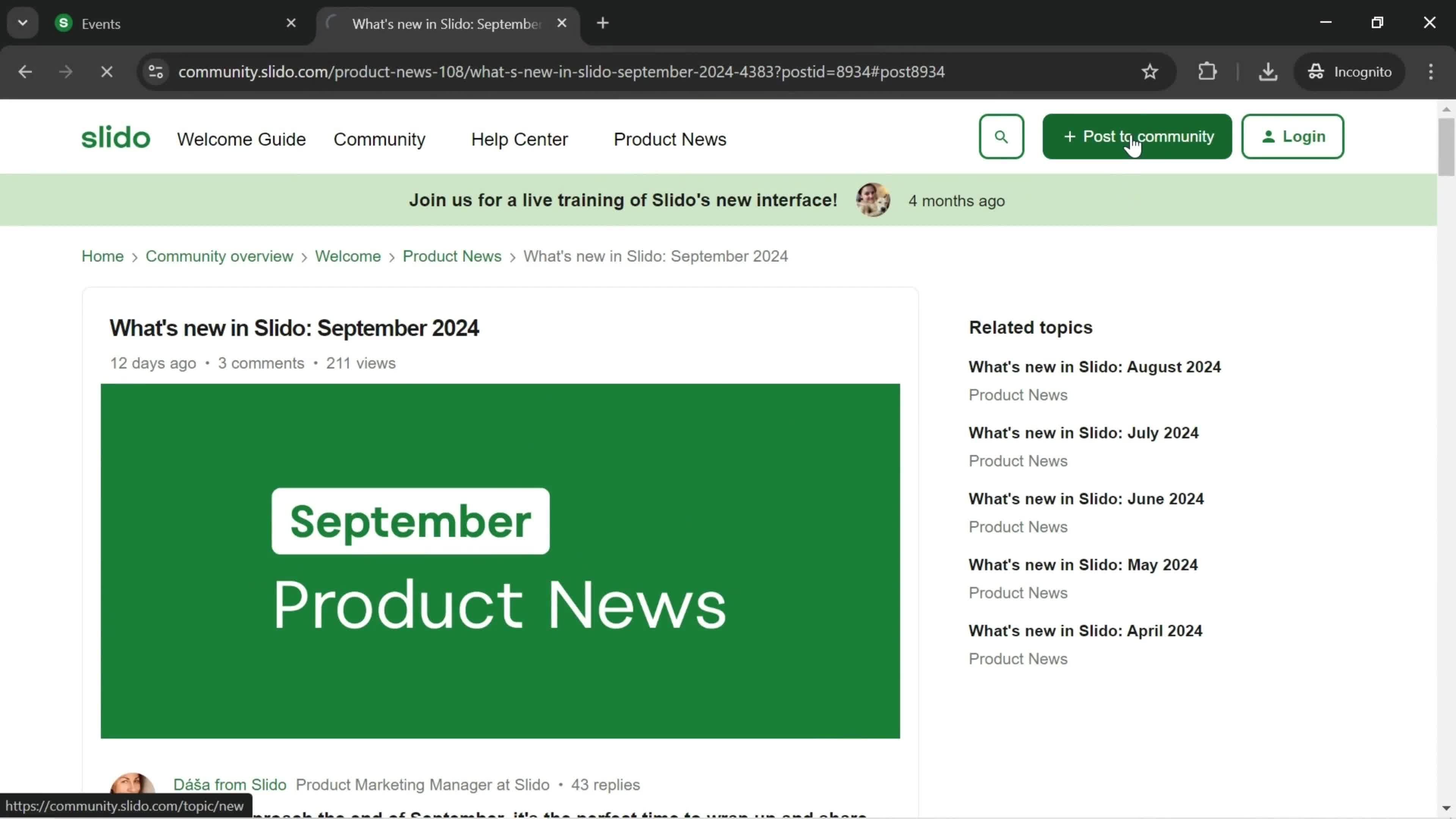1456x819 pixels.
Task: Go back to previous page
Action: (x=25, y=72)
